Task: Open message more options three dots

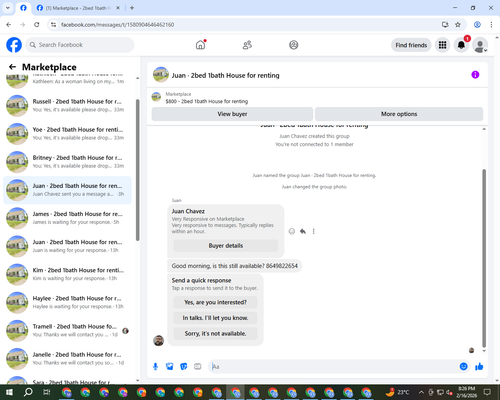Action: click(x=313, y=231)
